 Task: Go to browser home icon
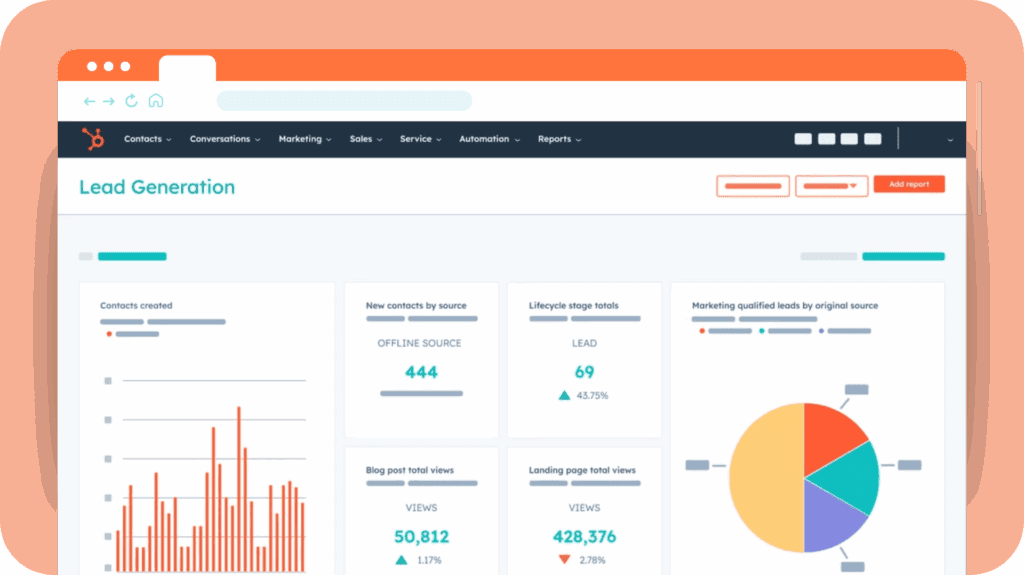point(155,101)
